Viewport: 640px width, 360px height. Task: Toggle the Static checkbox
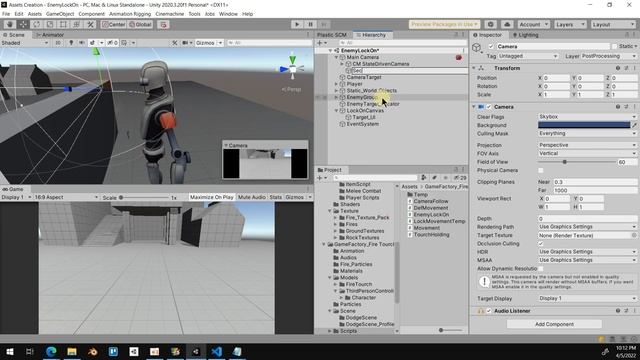click(x=614, y=47)
